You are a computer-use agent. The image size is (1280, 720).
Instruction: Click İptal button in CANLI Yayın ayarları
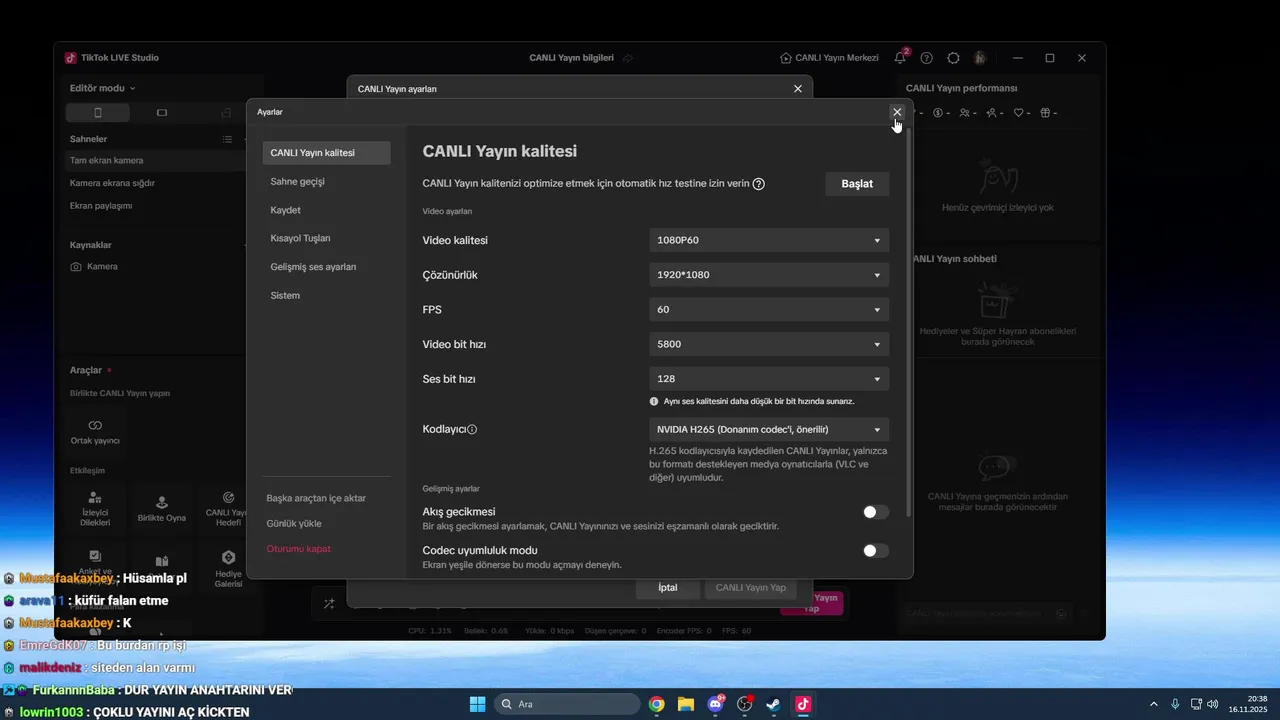click(668, 588)
